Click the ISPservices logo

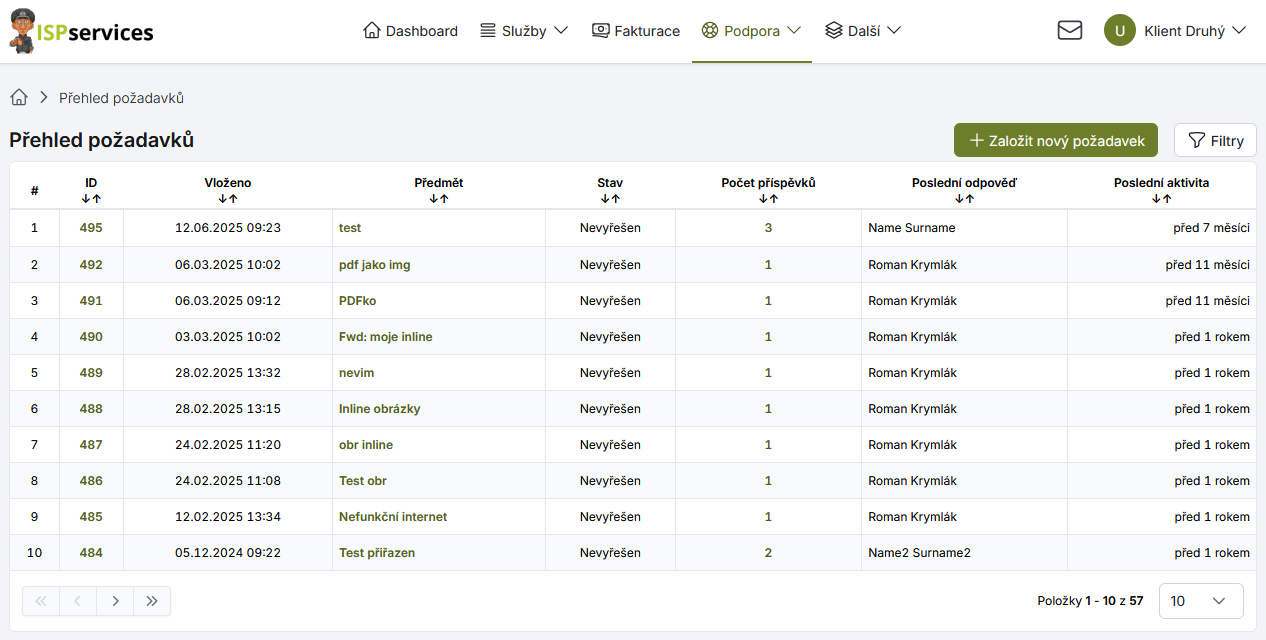(81, 31)
